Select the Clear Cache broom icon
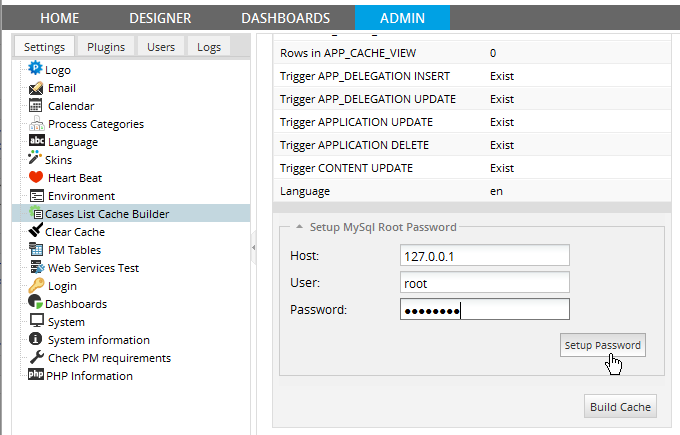680x435 pixels. pos(36,232)
